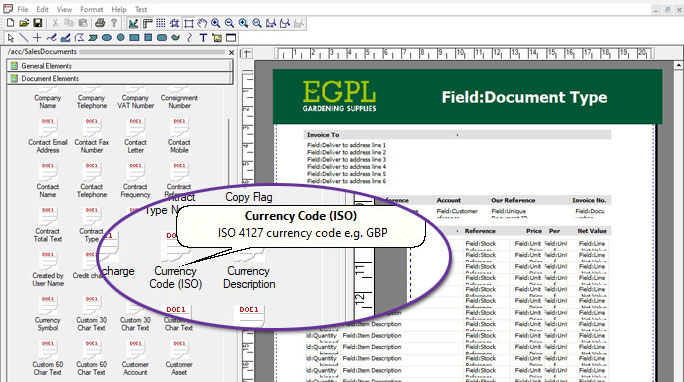Toggle the rulers display button
This screenshot has height=382, width=684.
(x=147, y=23)
